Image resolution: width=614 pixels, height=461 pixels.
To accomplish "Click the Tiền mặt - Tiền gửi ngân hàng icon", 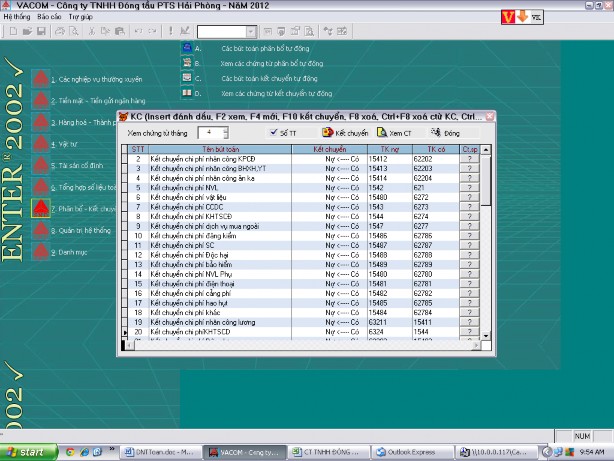I will [42, 100].
